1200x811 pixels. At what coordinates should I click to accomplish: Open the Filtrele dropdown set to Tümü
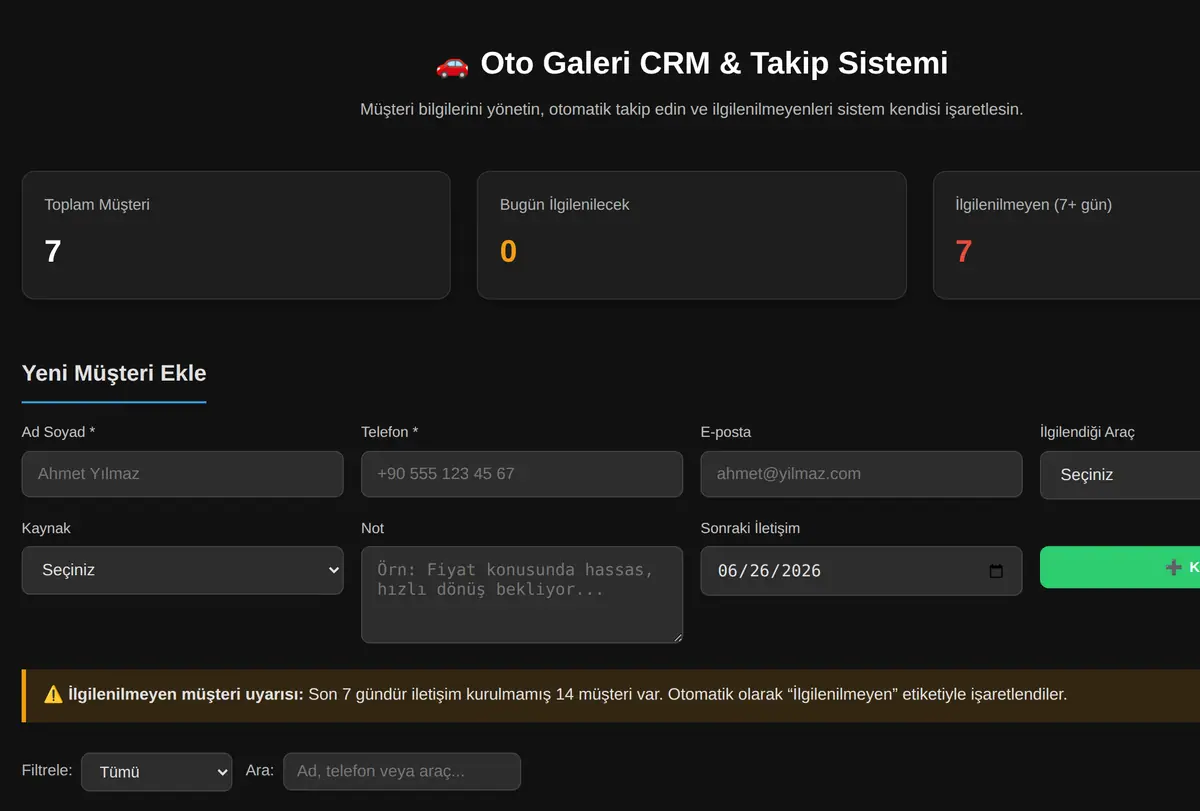pos(157,772)
